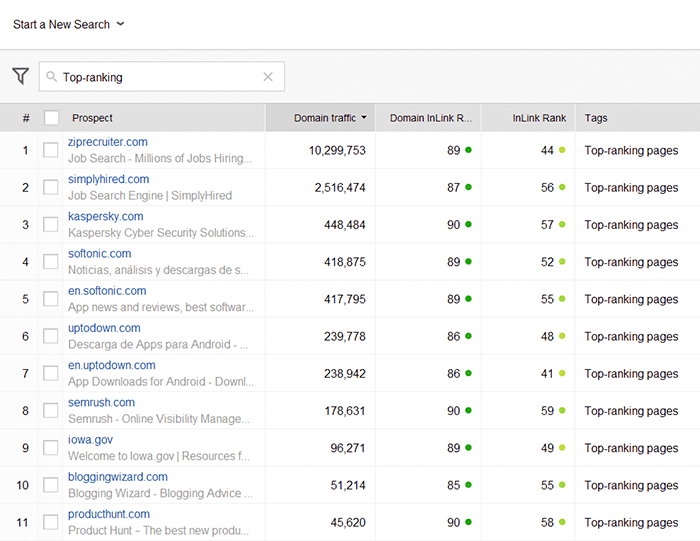Open the semrush.com link
The height and width of the screenshot is (541, 700).
[101, 402]
